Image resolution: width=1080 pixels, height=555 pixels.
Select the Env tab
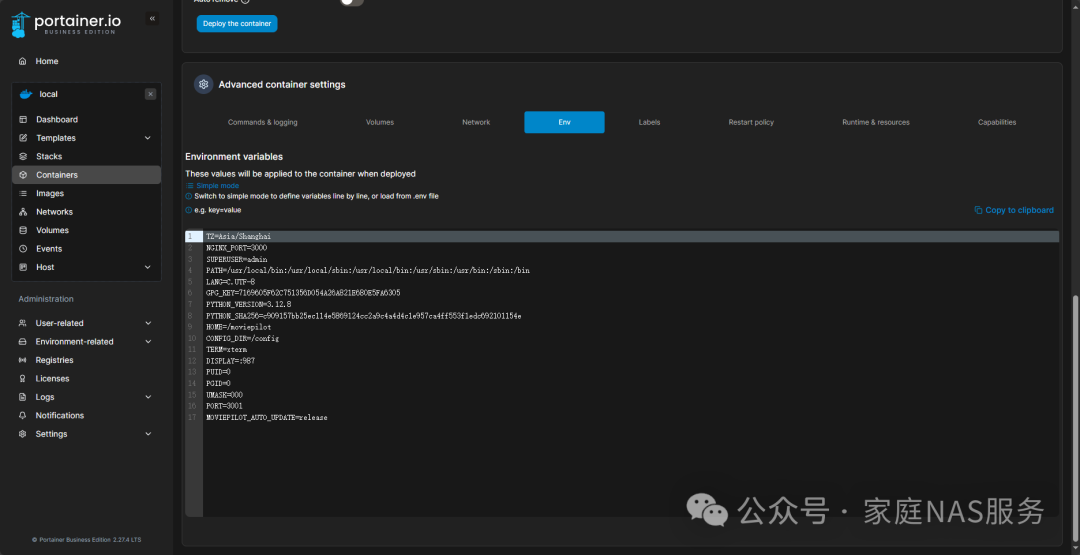pos(564,122)
